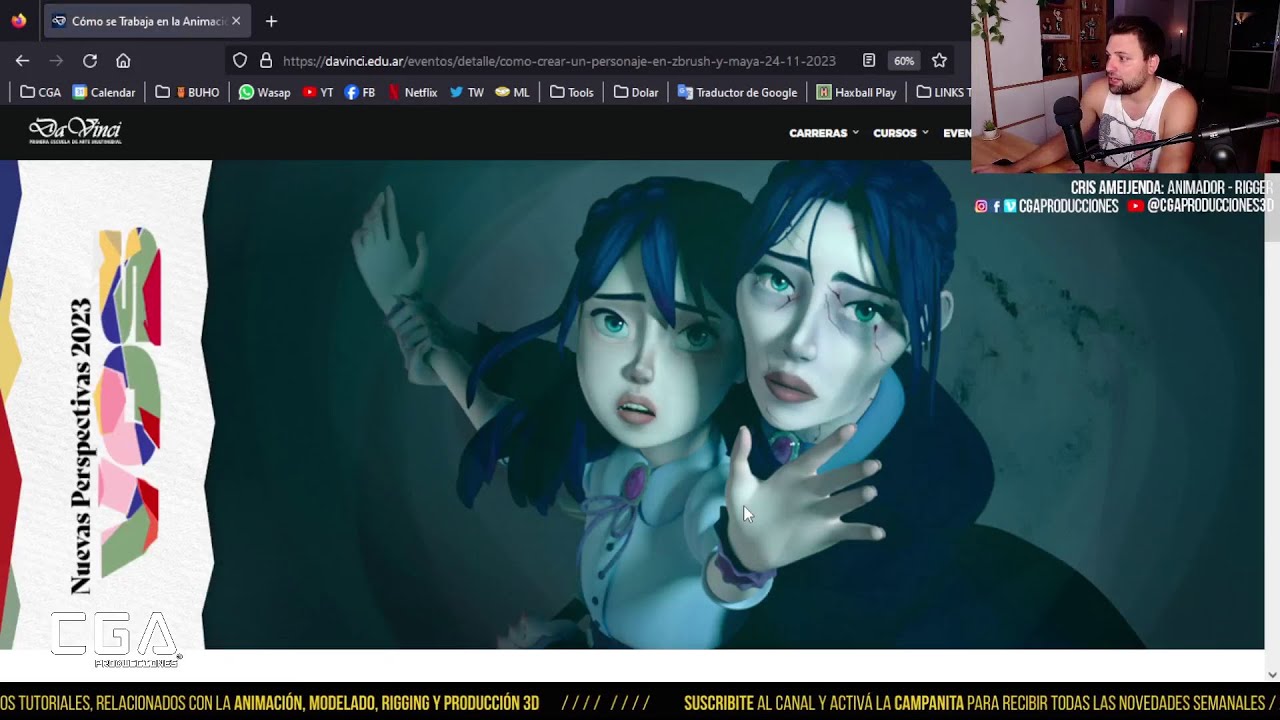The image size is (1280, 720).
Task: Expand the CURSOS menu
Action: click(901, 133)
